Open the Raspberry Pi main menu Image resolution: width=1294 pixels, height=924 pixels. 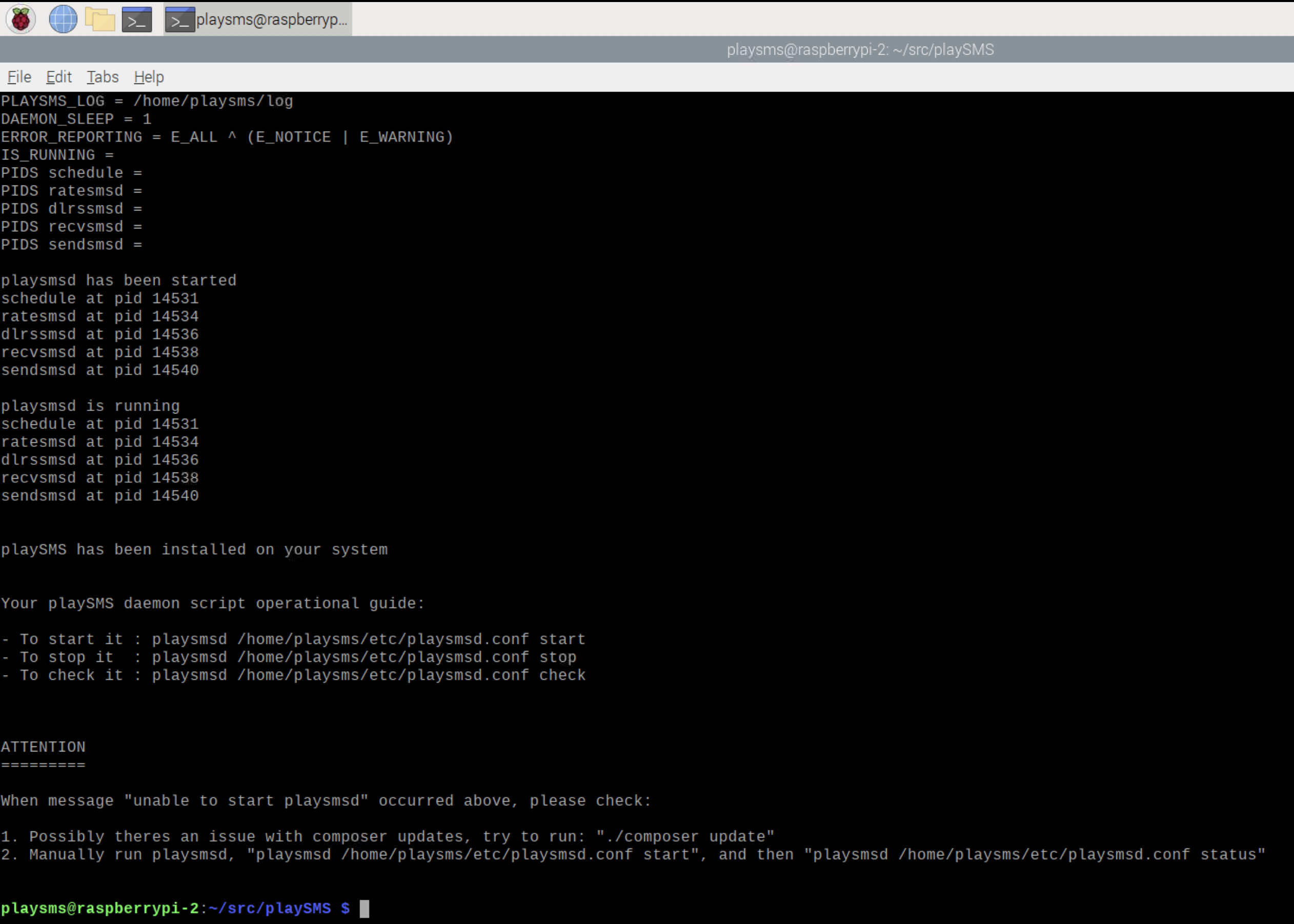21,19
